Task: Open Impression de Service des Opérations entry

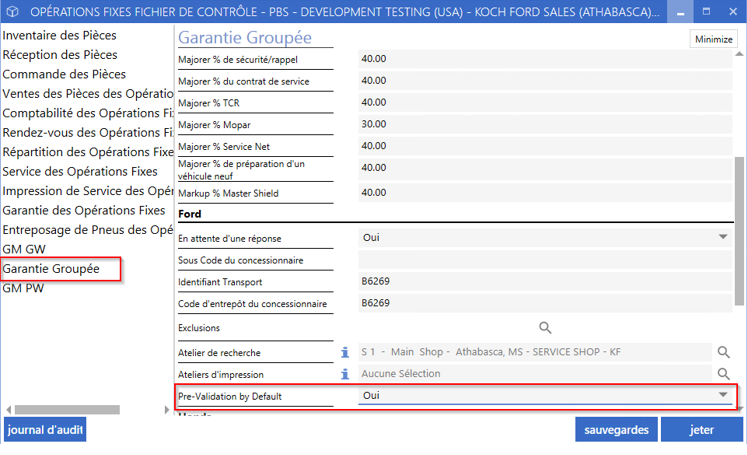Action: [88, 191]
